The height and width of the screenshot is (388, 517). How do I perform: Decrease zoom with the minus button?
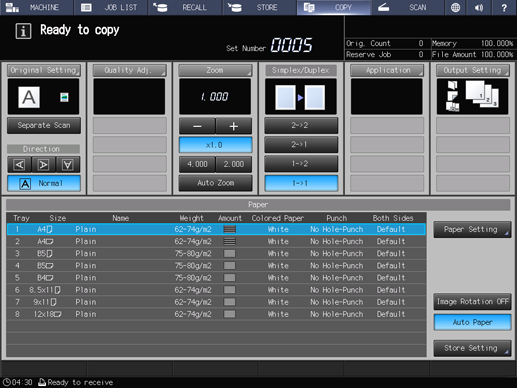point(197,126)
